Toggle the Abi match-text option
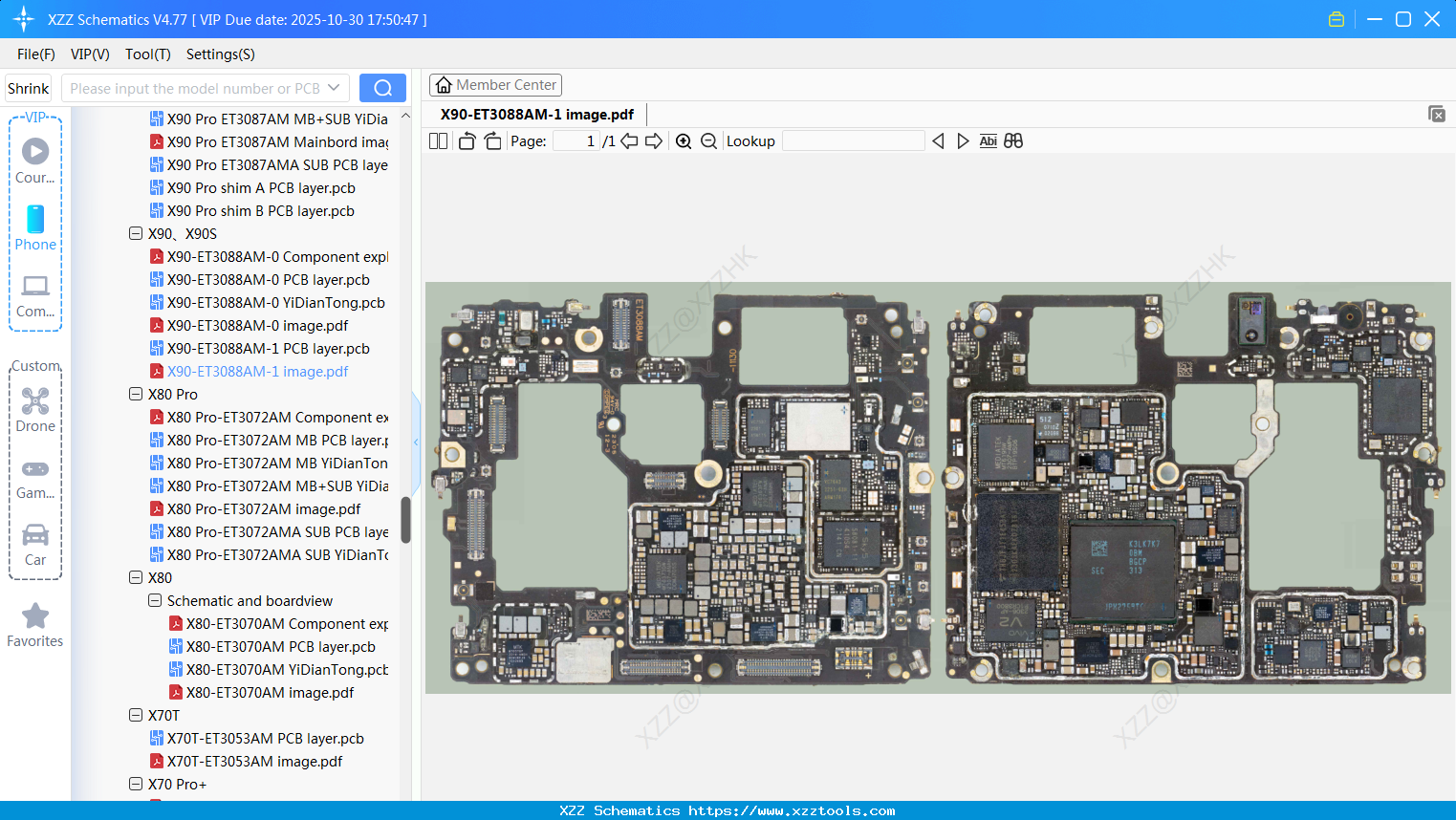This screenshot has width=1456, height=820. (988, 141)
